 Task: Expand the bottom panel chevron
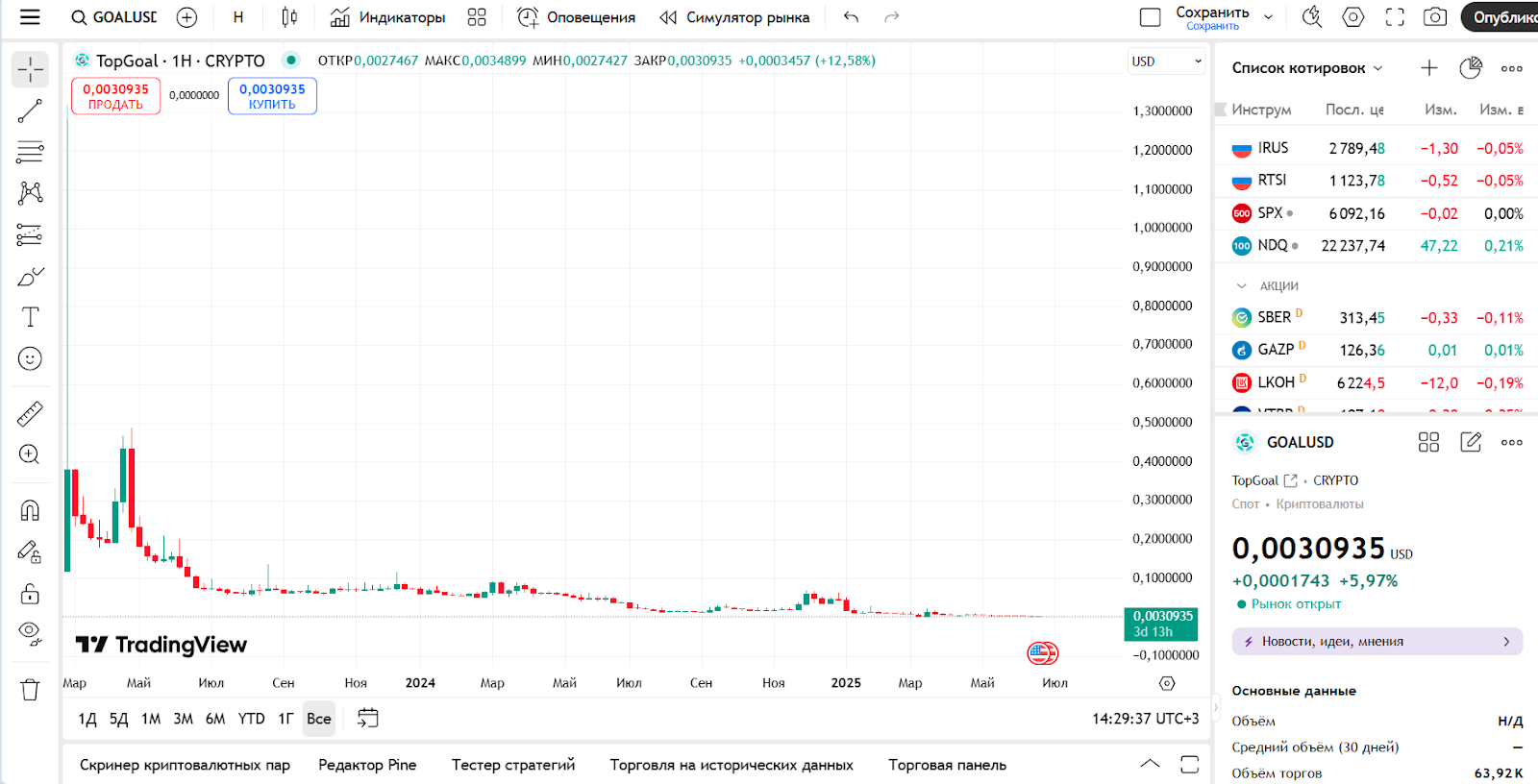tap(1150, 765)
